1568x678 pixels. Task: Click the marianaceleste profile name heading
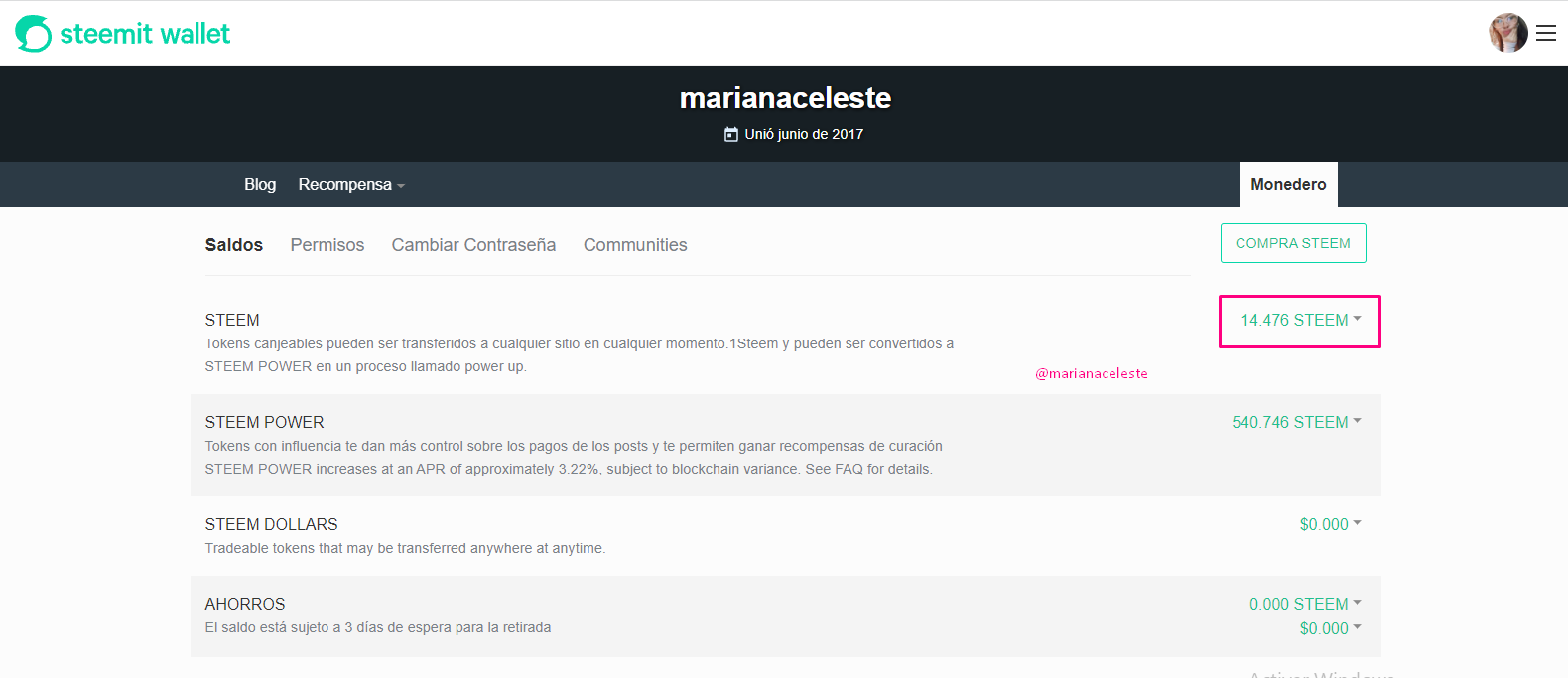pos(785,98)
